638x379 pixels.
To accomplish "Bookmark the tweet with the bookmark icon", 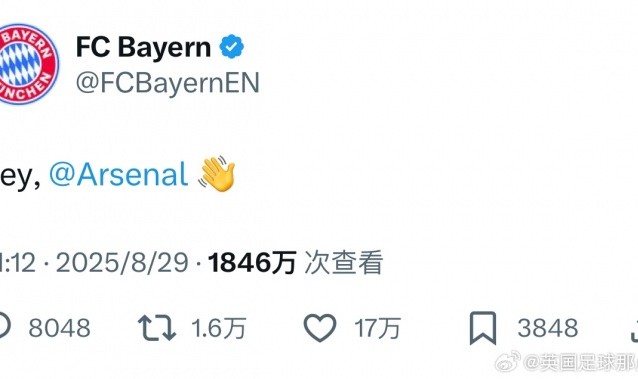I will pos(483,328).
